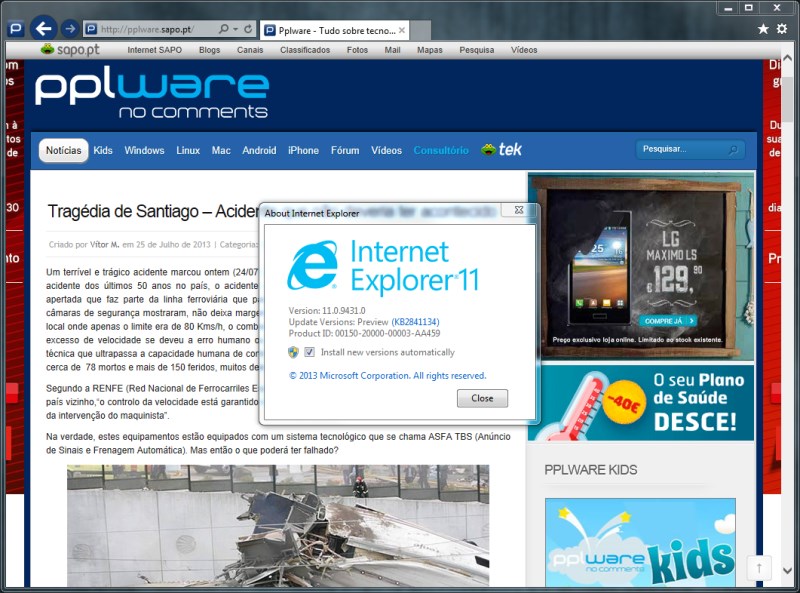The width and height of the screenshot is (800, 593).
Task: Click the page vertical scrollbar
Action: (x=787, y=300)
